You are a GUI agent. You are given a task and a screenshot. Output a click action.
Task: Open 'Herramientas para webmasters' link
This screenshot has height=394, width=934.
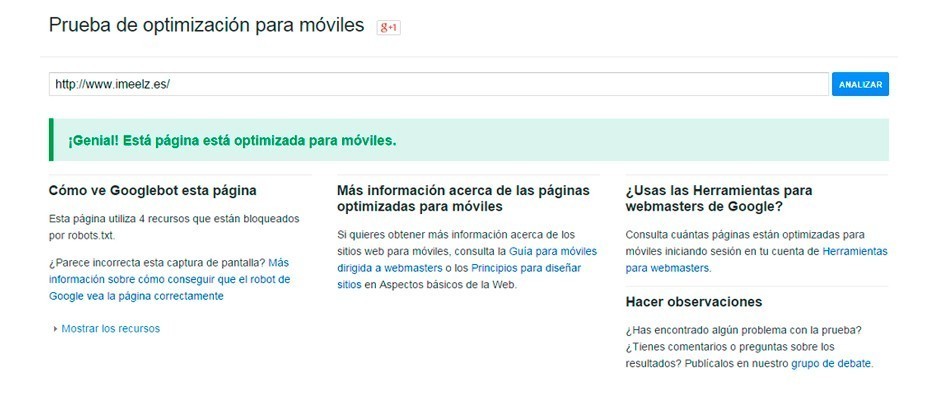tap(756, 259)
